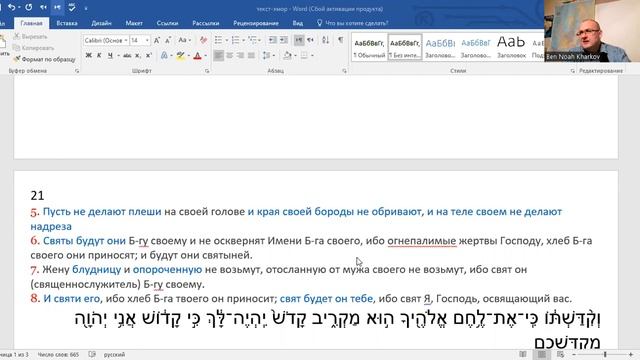
Task: Click the 'Что вы хотите сделать?' search box
Action: (x=352, y=23)
